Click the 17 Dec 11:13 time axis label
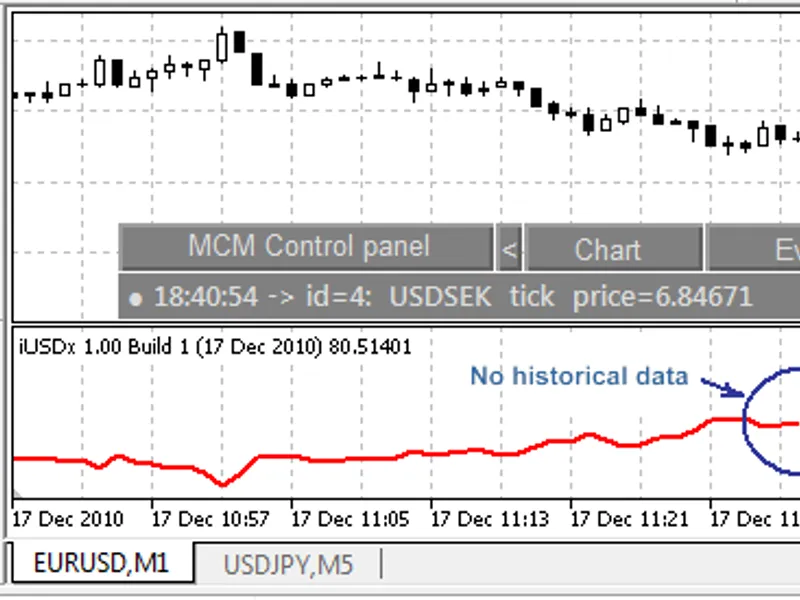This screenshot has height=600, width=800. 490,519
